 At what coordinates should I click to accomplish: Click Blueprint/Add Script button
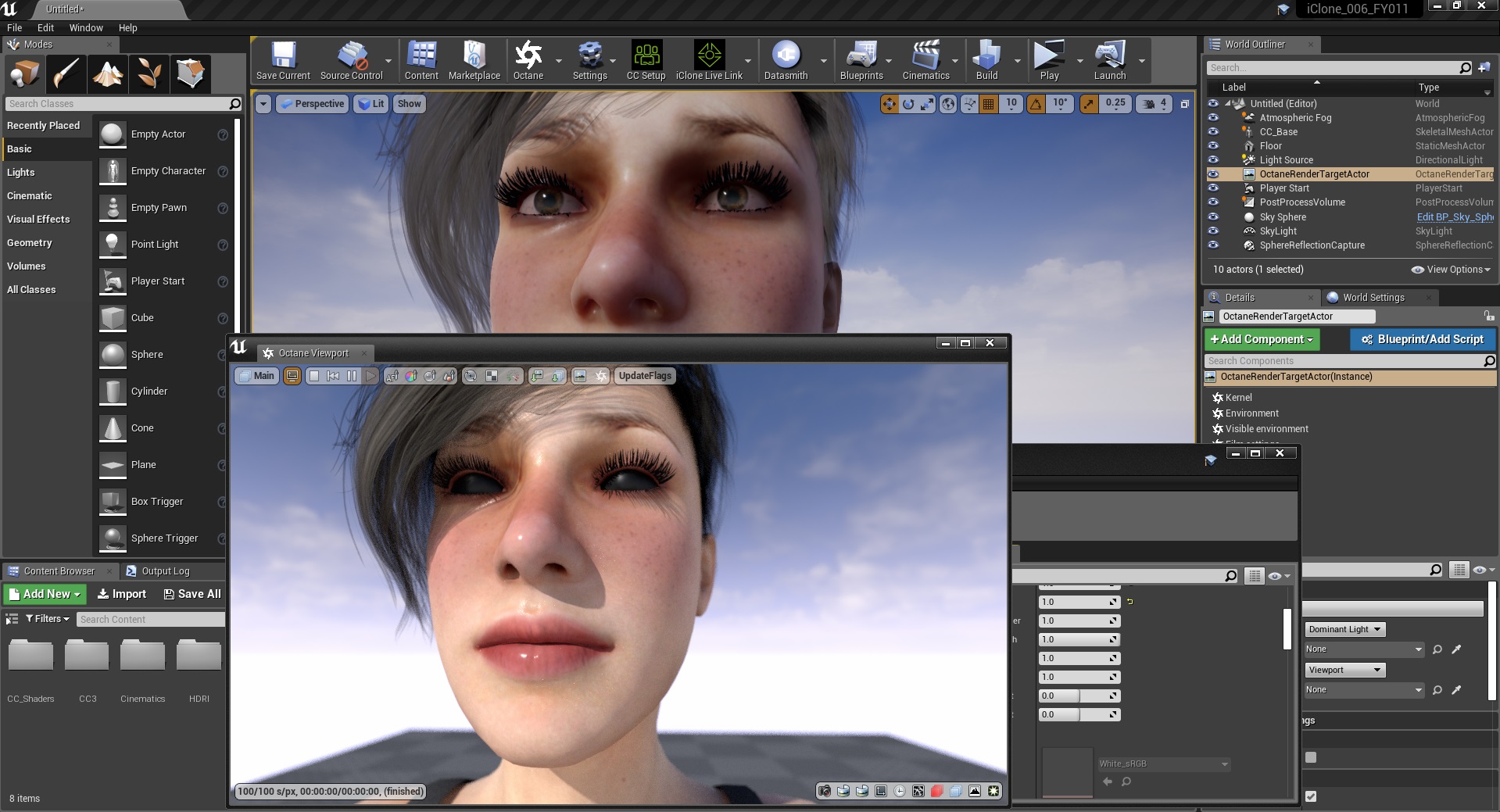coord(1423,339)
